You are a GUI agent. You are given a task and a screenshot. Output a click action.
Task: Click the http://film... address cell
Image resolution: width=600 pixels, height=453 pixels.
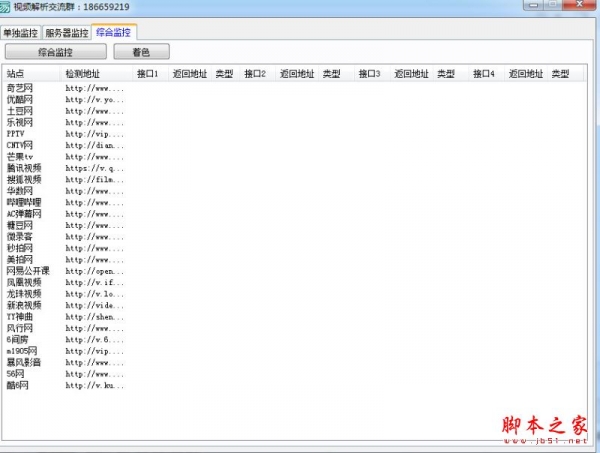[x=95, y=180]
